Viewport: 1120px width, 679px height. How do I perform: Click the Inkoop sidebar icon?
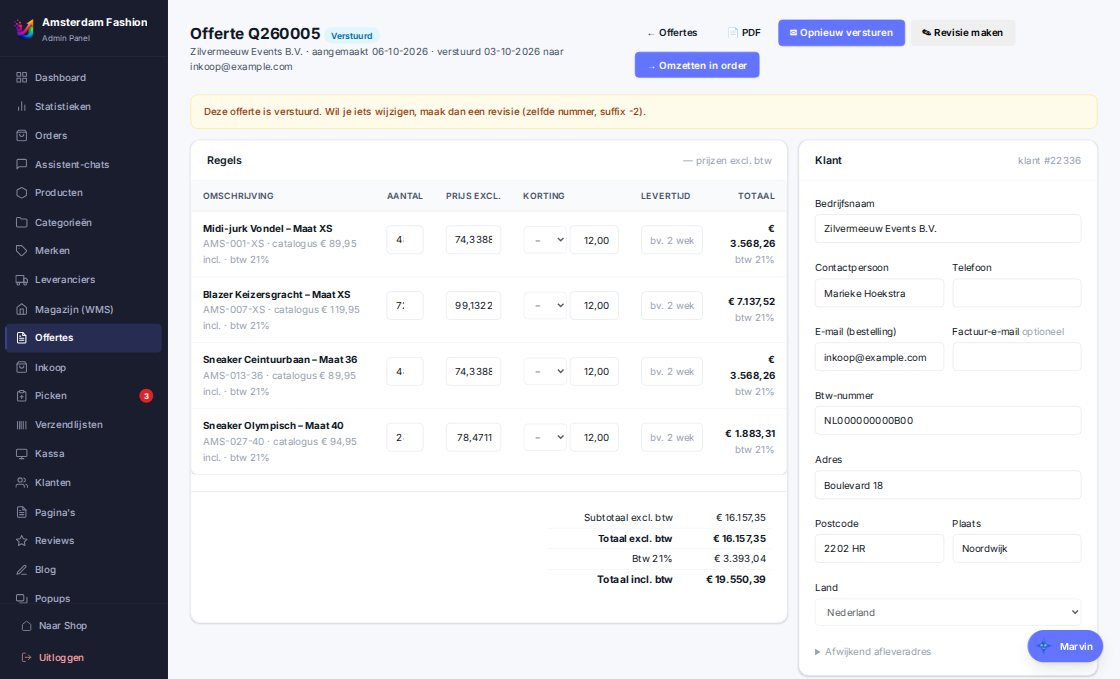21,367
